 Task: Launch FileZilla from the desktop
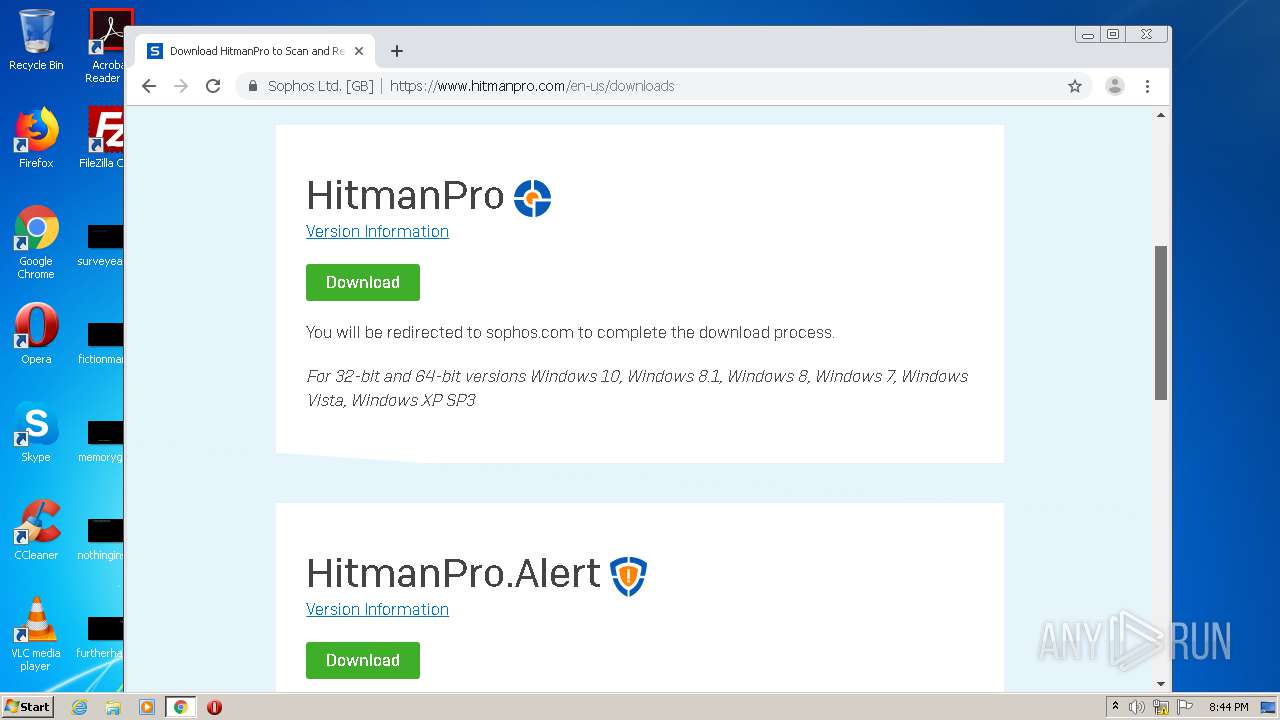[x=104, y=138]
